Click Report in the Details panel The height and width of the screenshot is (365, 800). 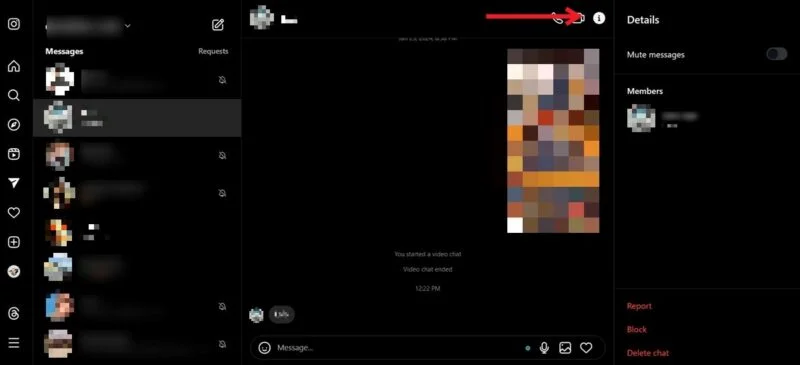(639, 306)
